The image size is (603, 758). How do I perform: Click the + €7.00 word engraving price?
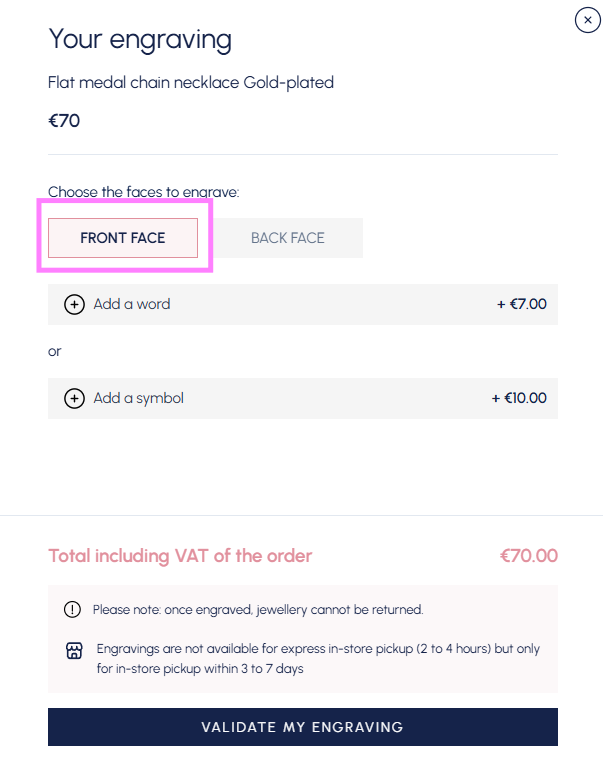522,304
